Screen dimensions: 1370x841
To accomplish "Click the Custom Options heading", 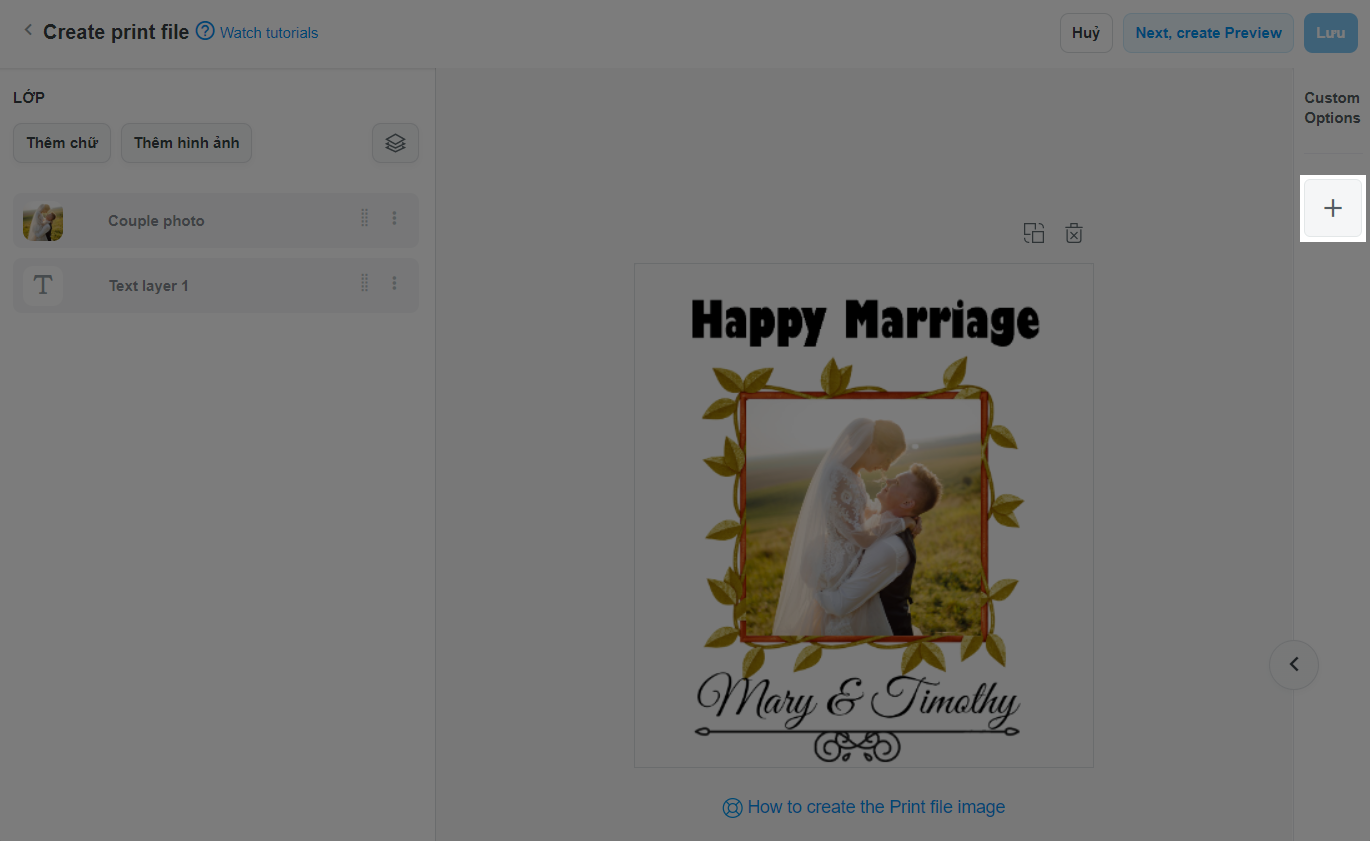I will (x=1332, y=108).
